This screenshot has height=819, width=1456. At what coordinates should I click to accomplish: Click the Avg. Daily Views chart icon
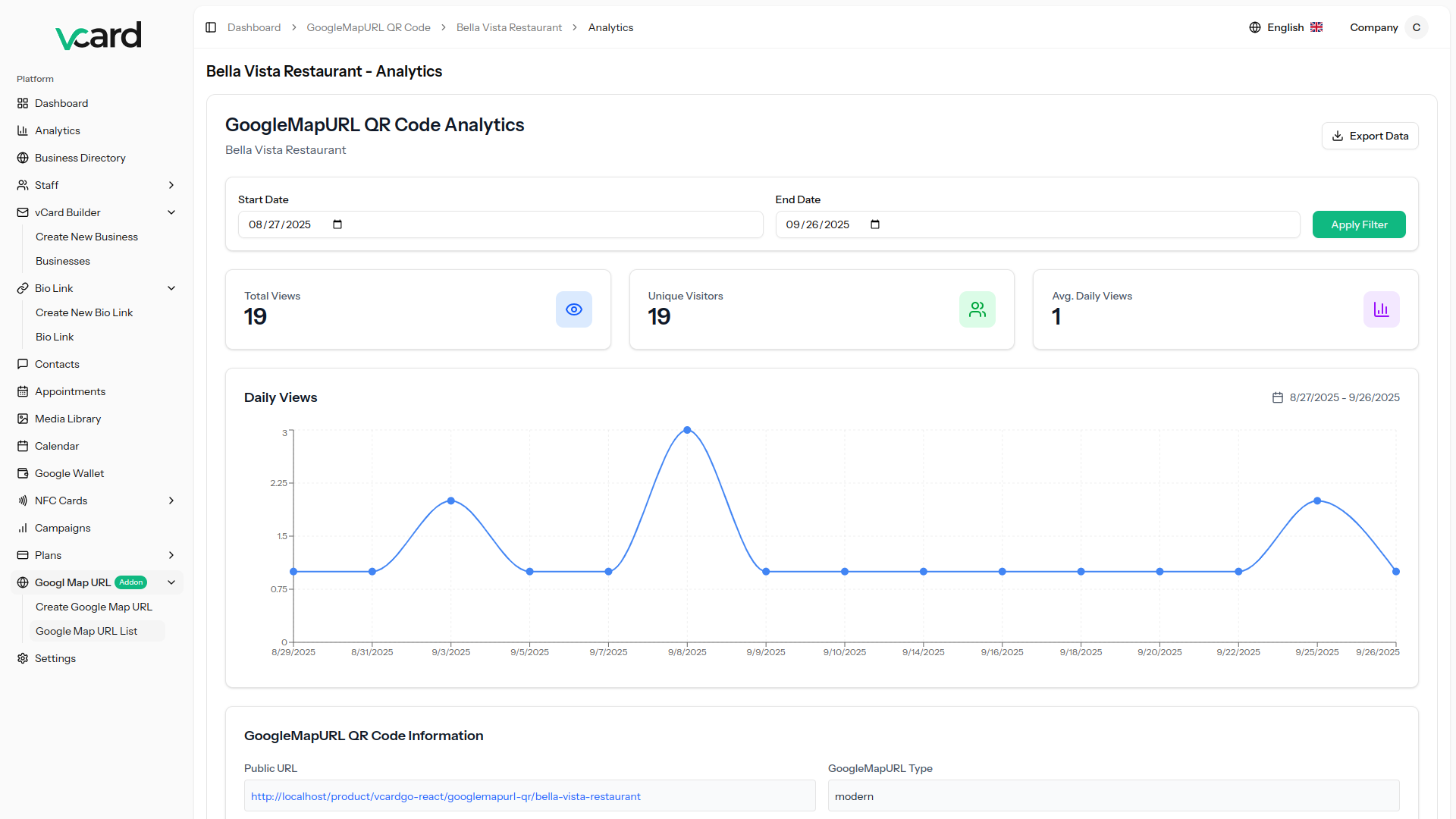click(1381, 309)
